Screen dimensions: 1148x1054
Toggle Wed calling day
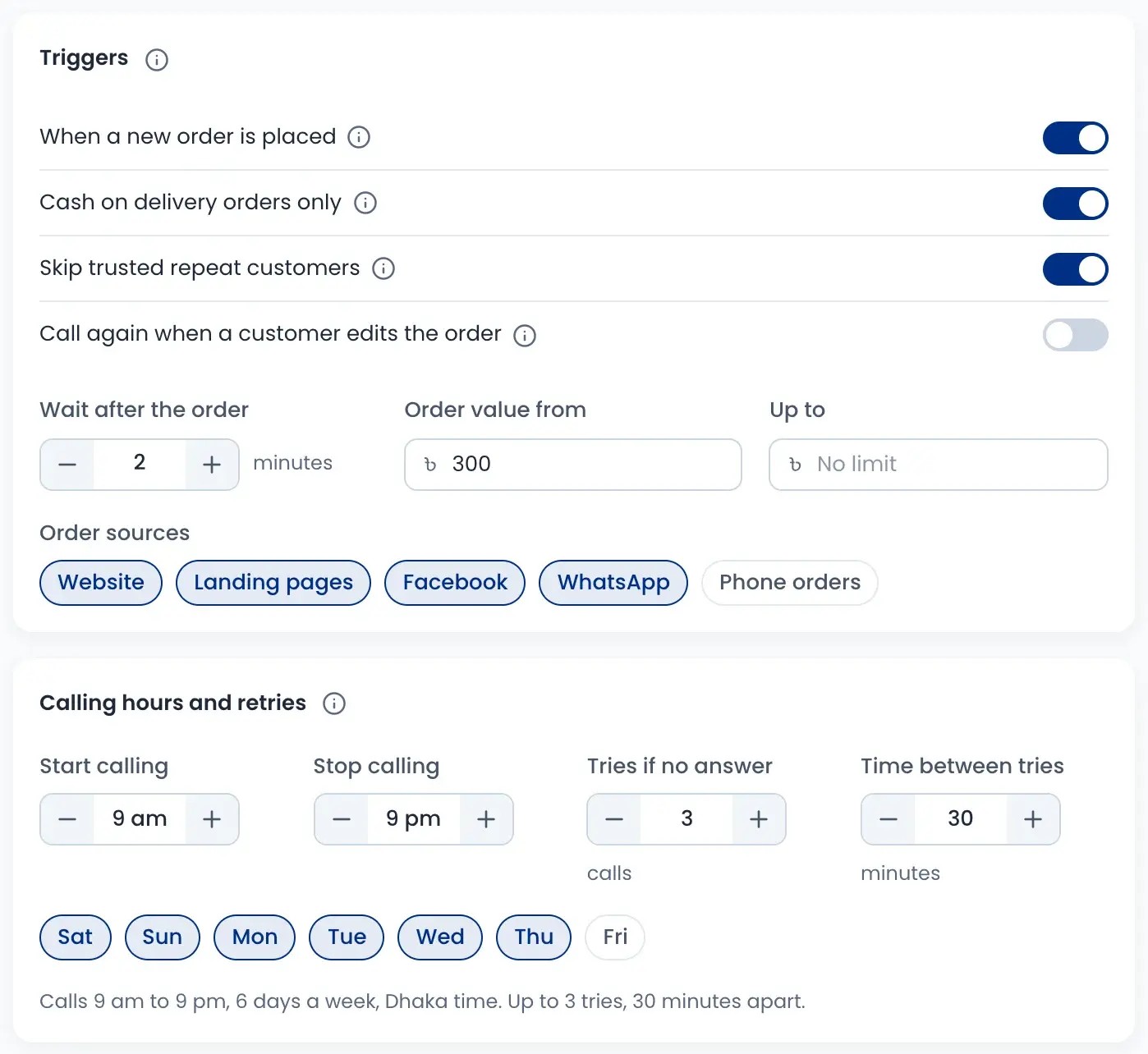[440, 937]
